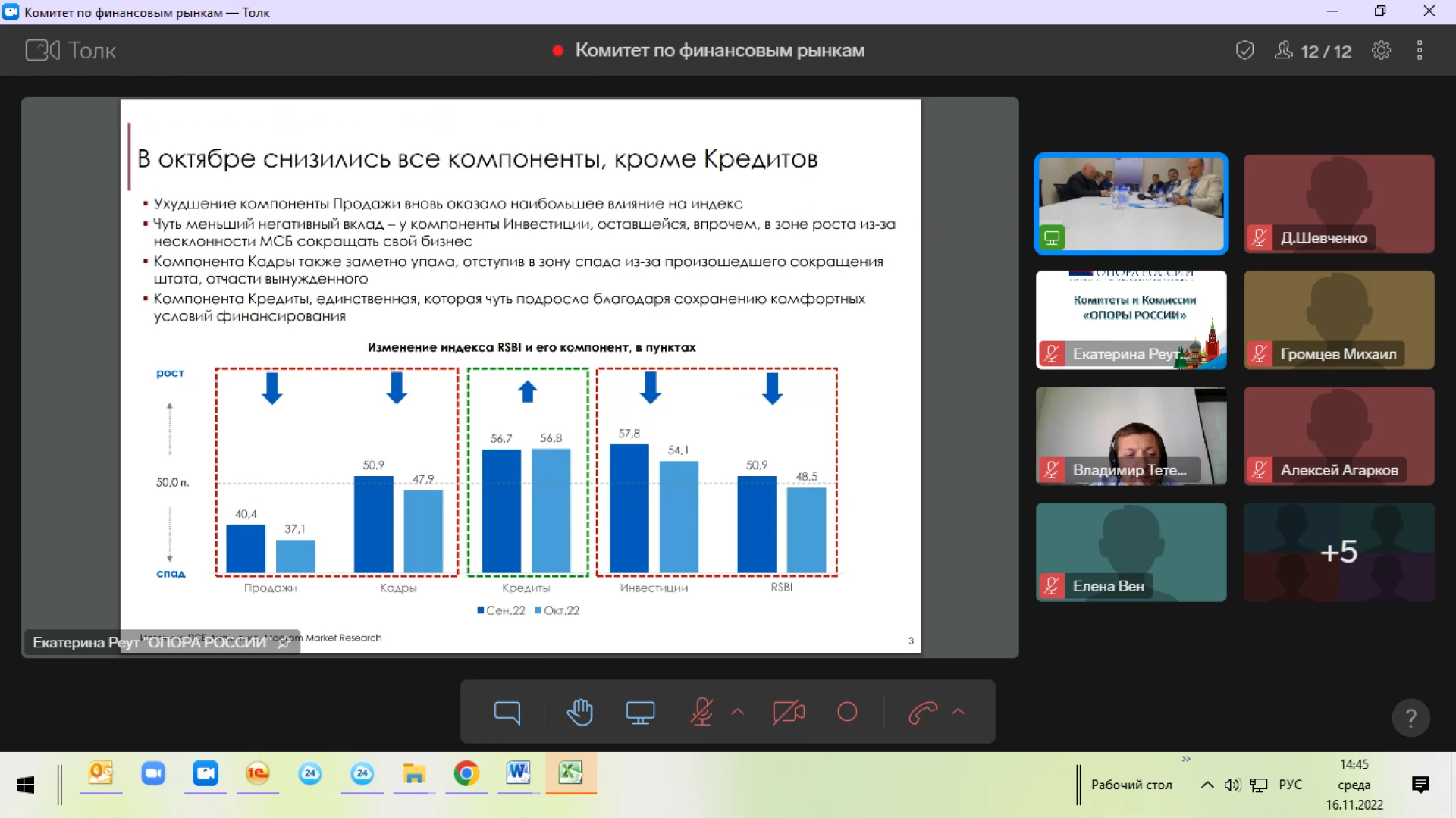Screen dimensions: 1456x818
Task: Click the recording red dot indicator
Action: (558, 51)
